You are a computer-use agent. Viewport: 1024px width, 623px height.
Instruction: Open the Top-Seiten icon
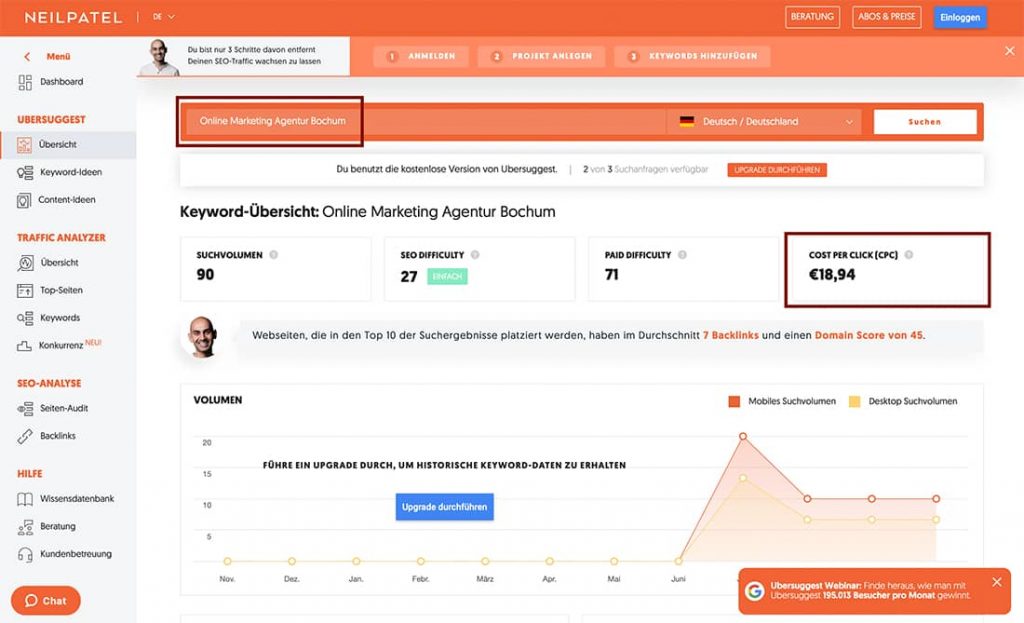click(25, 291)
